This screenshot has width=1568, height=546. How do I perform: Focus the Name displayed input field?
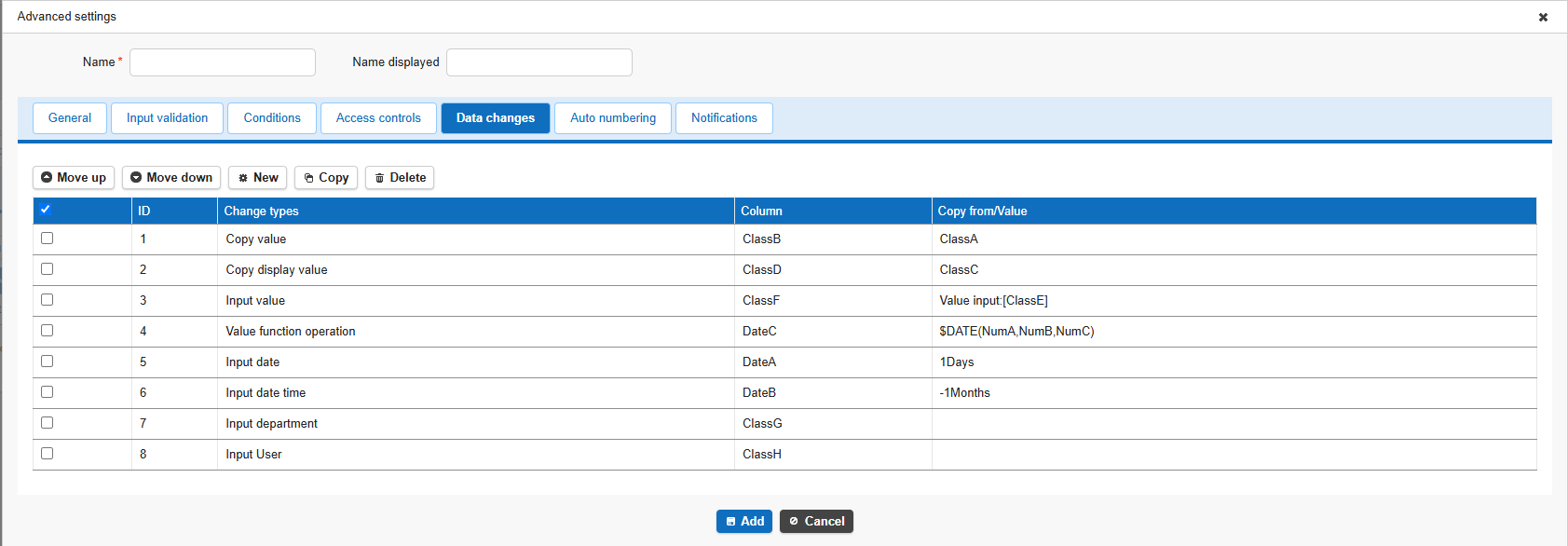pyautogui.click(x=539, y=62)
